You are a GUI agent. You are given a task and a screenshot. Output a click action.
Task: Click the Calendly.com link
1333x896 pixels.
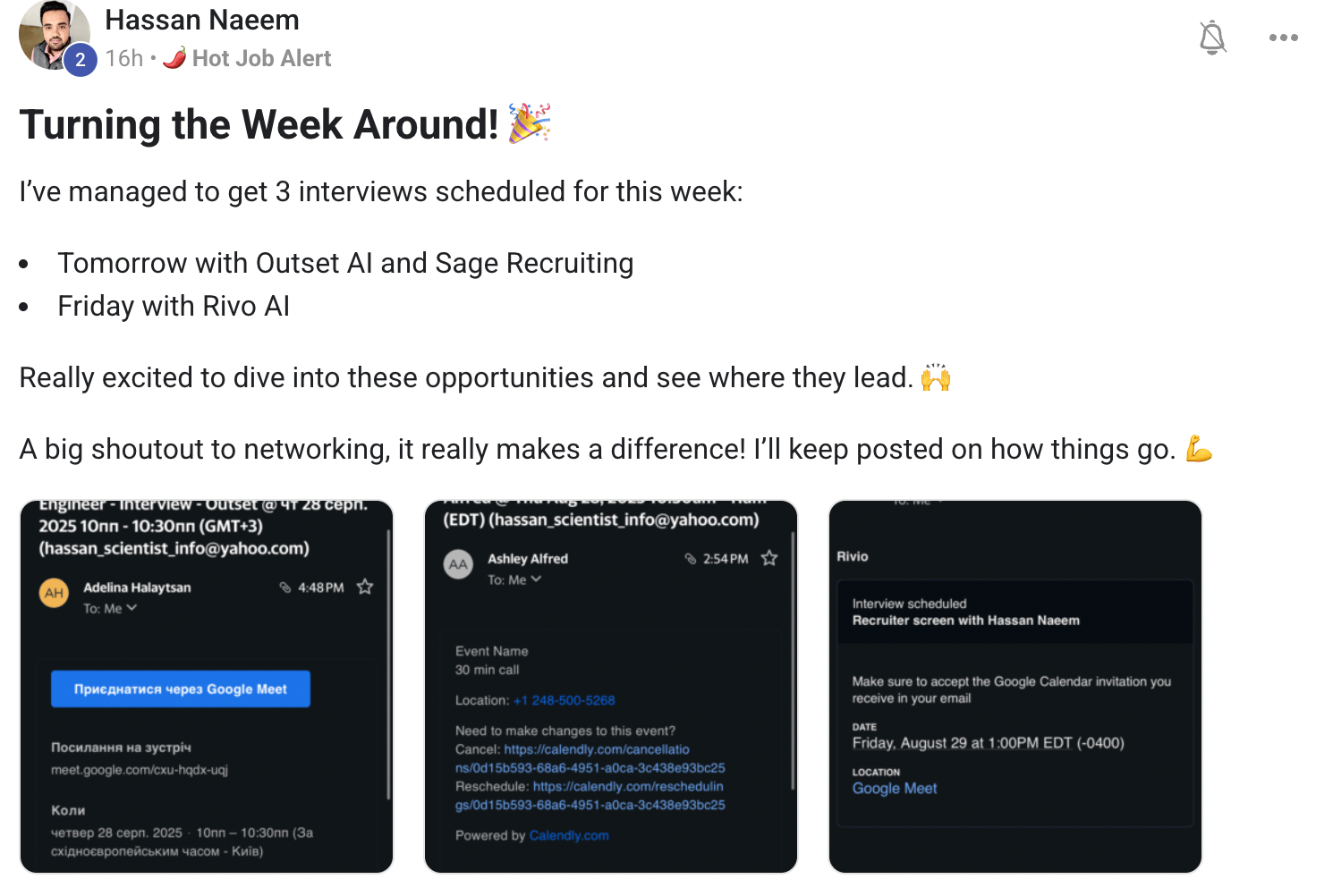point(569,835)
